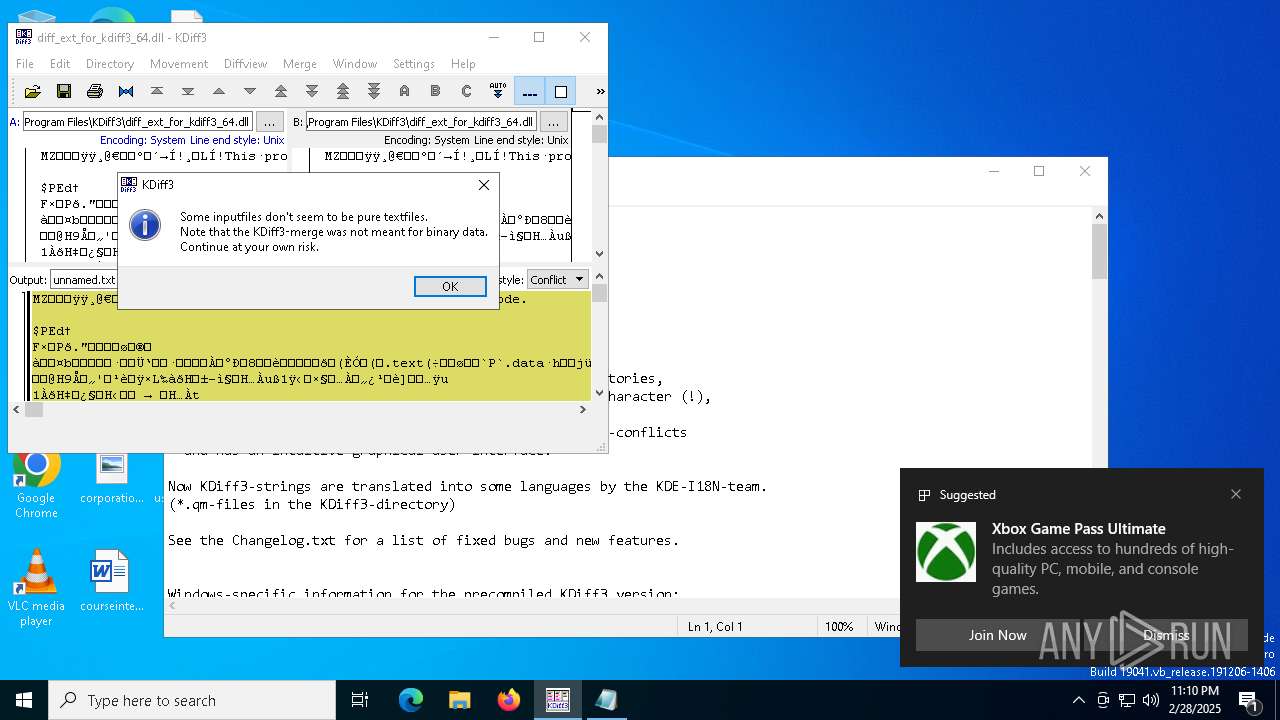This screenshot has width=1280, height=720.
Task: Save the merge result with the floppy icon
Action: 64,91
